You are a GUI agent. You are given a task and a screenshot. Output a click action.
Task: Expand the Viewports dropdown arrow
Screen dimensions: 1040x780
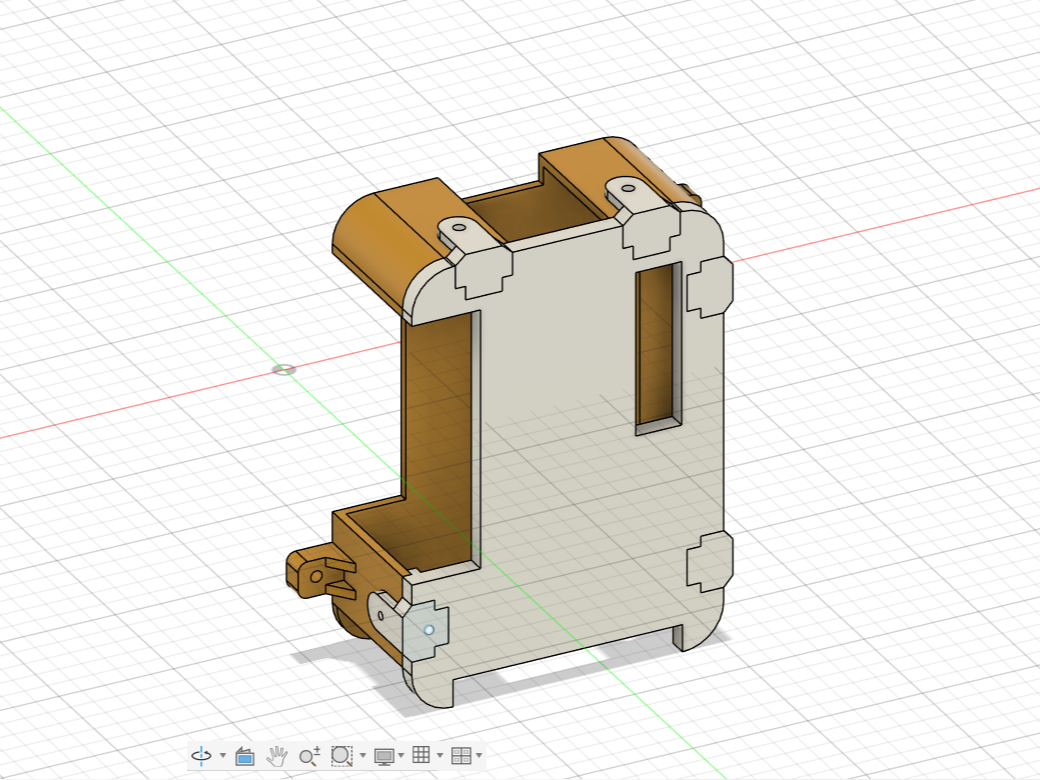[x=479, y=755]
